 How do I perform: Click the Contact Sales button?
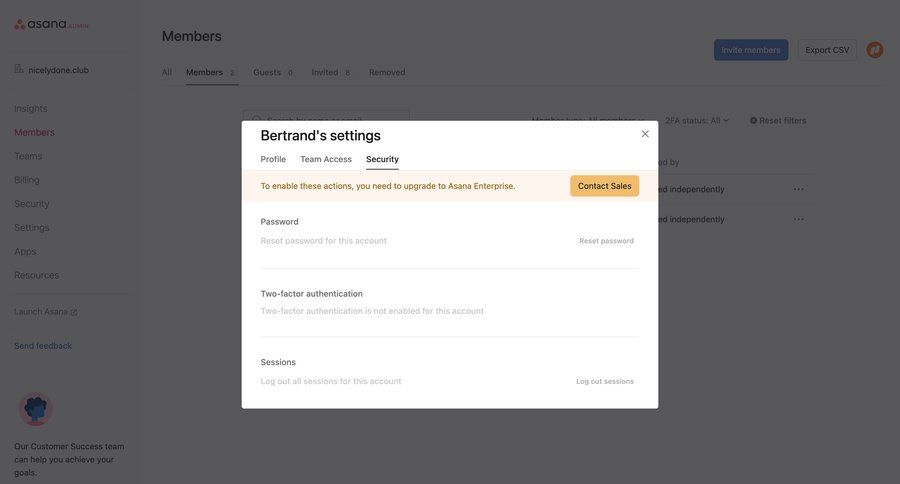[604, 186]
